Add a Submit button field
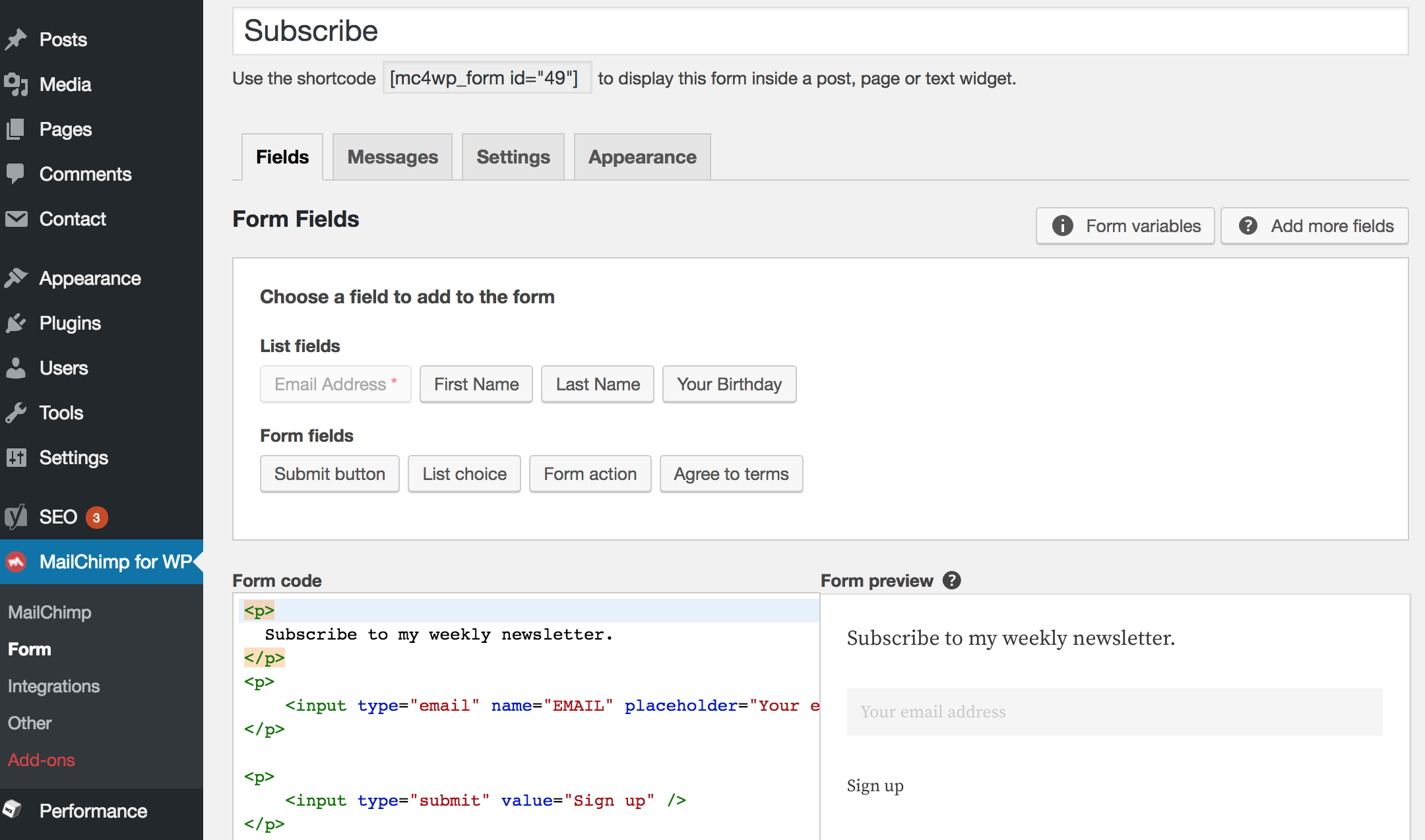The height and width of the screenshot is (840, 1425). [x=330, y=474]
